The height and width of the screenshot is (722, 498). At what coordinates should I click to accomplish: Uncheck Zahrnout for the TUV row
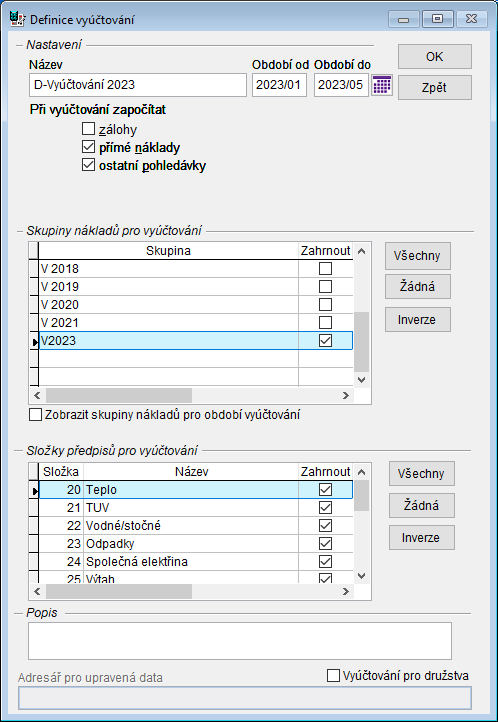325,507
